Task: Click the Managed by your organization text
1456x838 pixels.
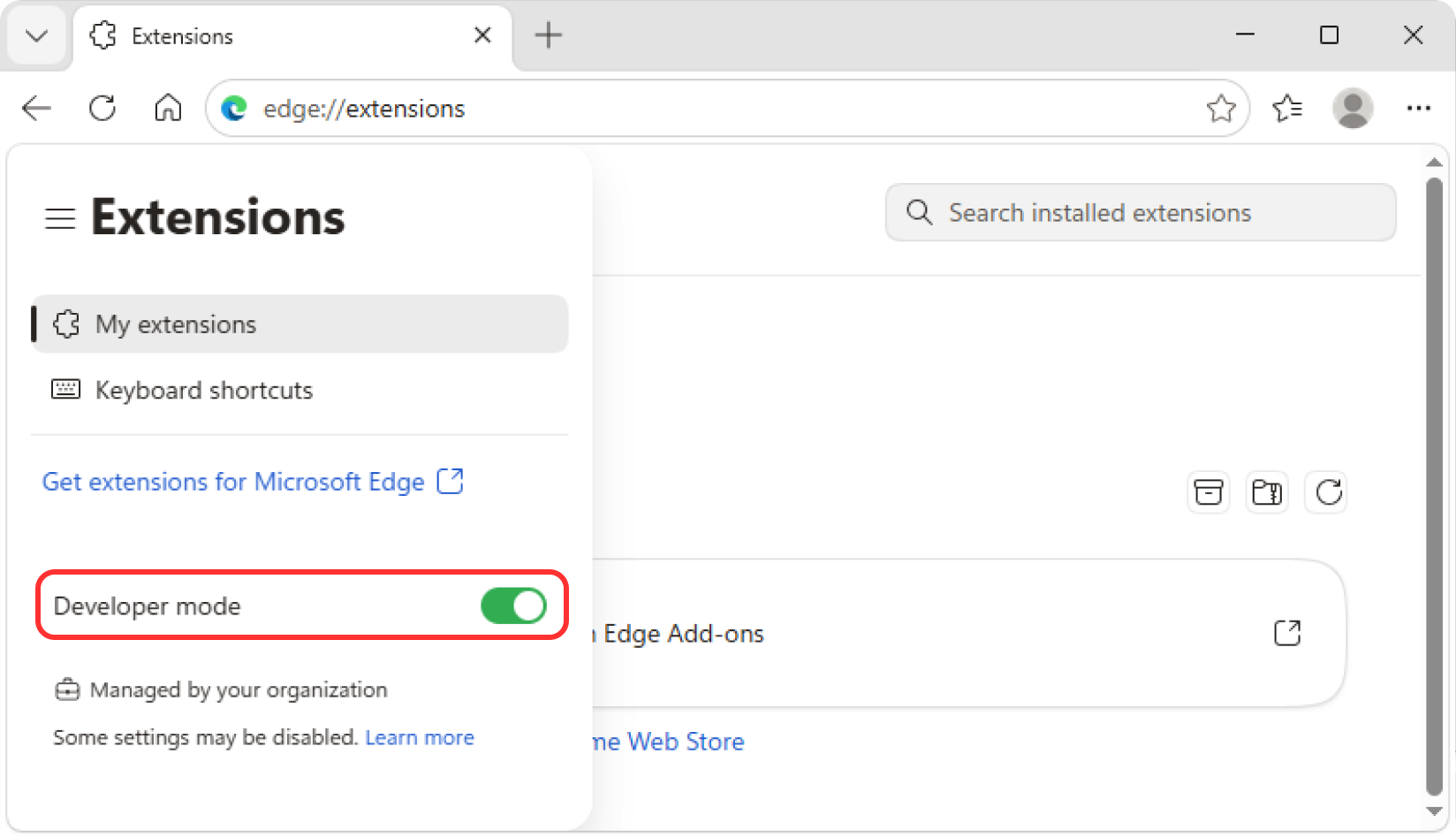Action: point(239,689)
